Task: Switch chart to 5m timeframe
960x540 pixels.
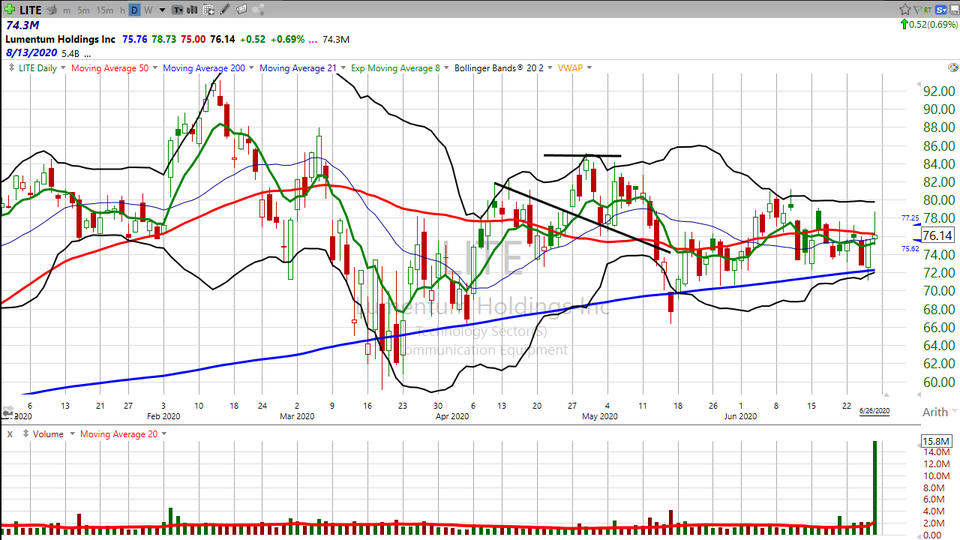Action: 83,10
